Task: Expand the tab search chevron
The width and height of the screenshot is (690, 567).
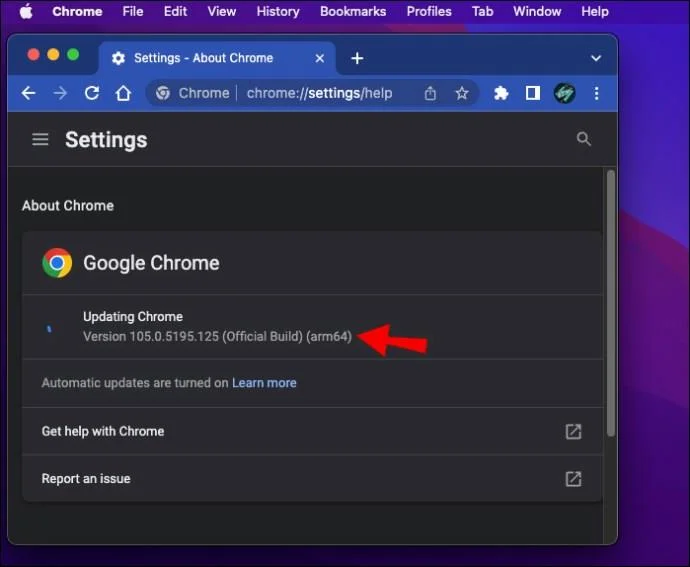Action: click(596, 58)
